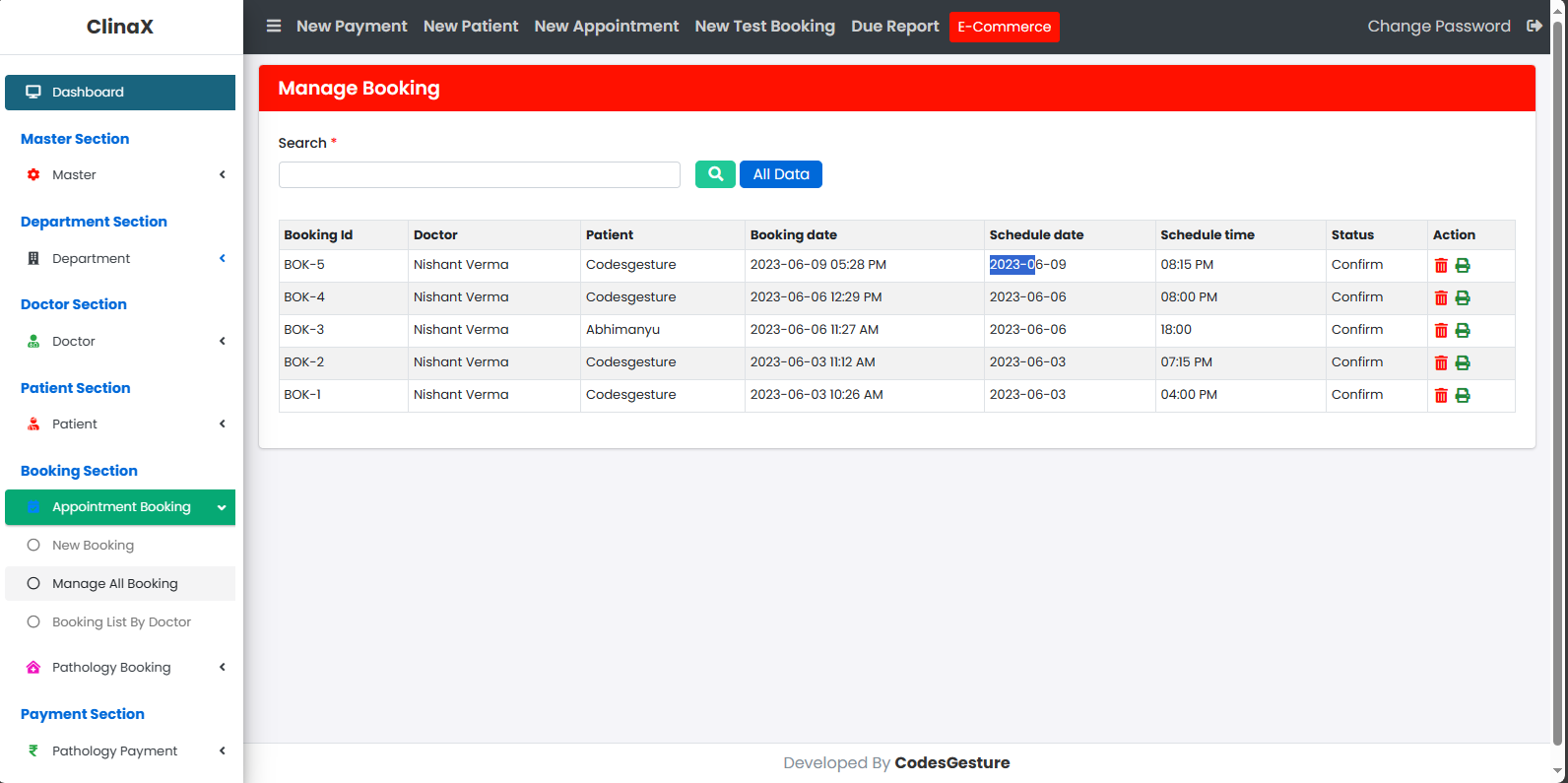Click the Doctor person icon
The height and width of the screenshot is (783, 1568).
coord(33,342)
